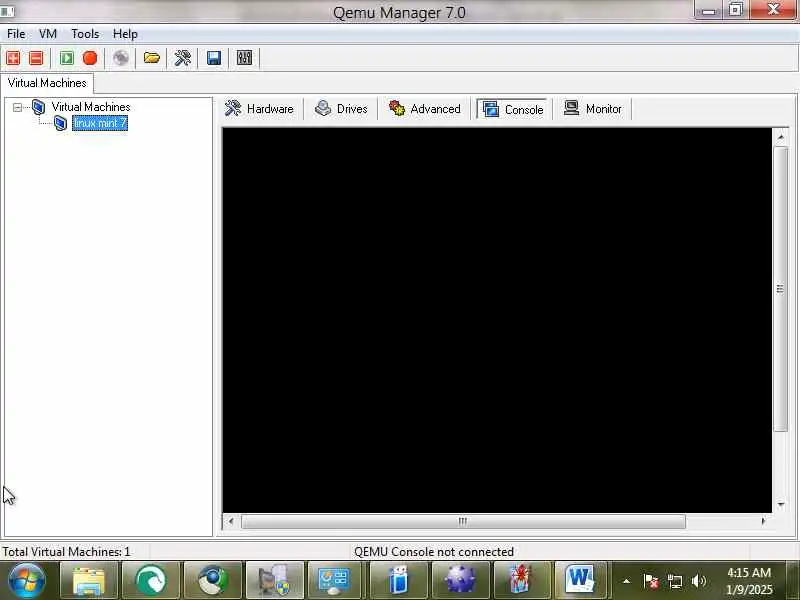
Task: Click the blue floppy disk save icon
Action: (x=214, y=58)
